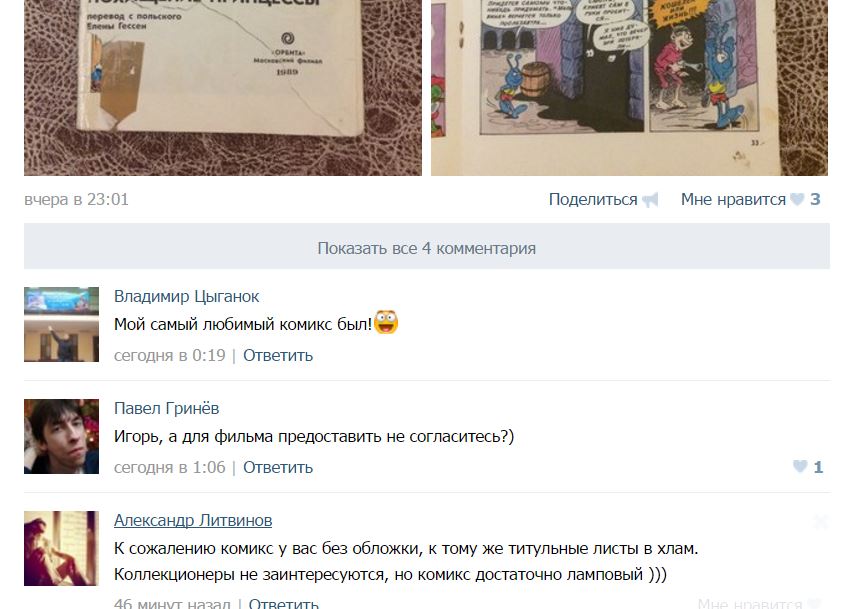
Task: Reply to Владимир Цыганок's comment with "Ответить"
Action: click(278, 356)
